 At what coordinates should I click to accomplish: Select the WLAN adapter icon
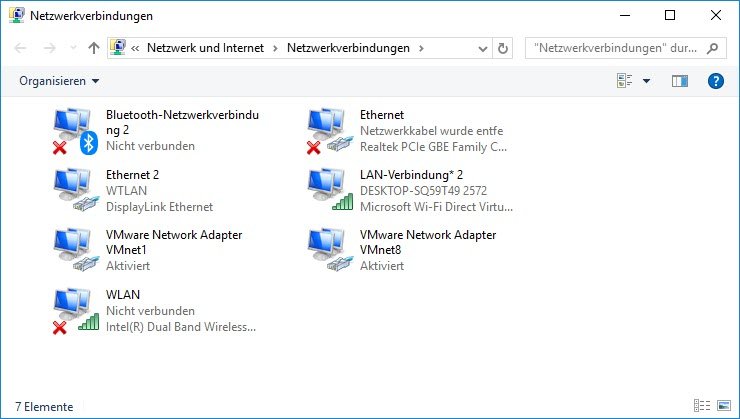coord(73,310)
